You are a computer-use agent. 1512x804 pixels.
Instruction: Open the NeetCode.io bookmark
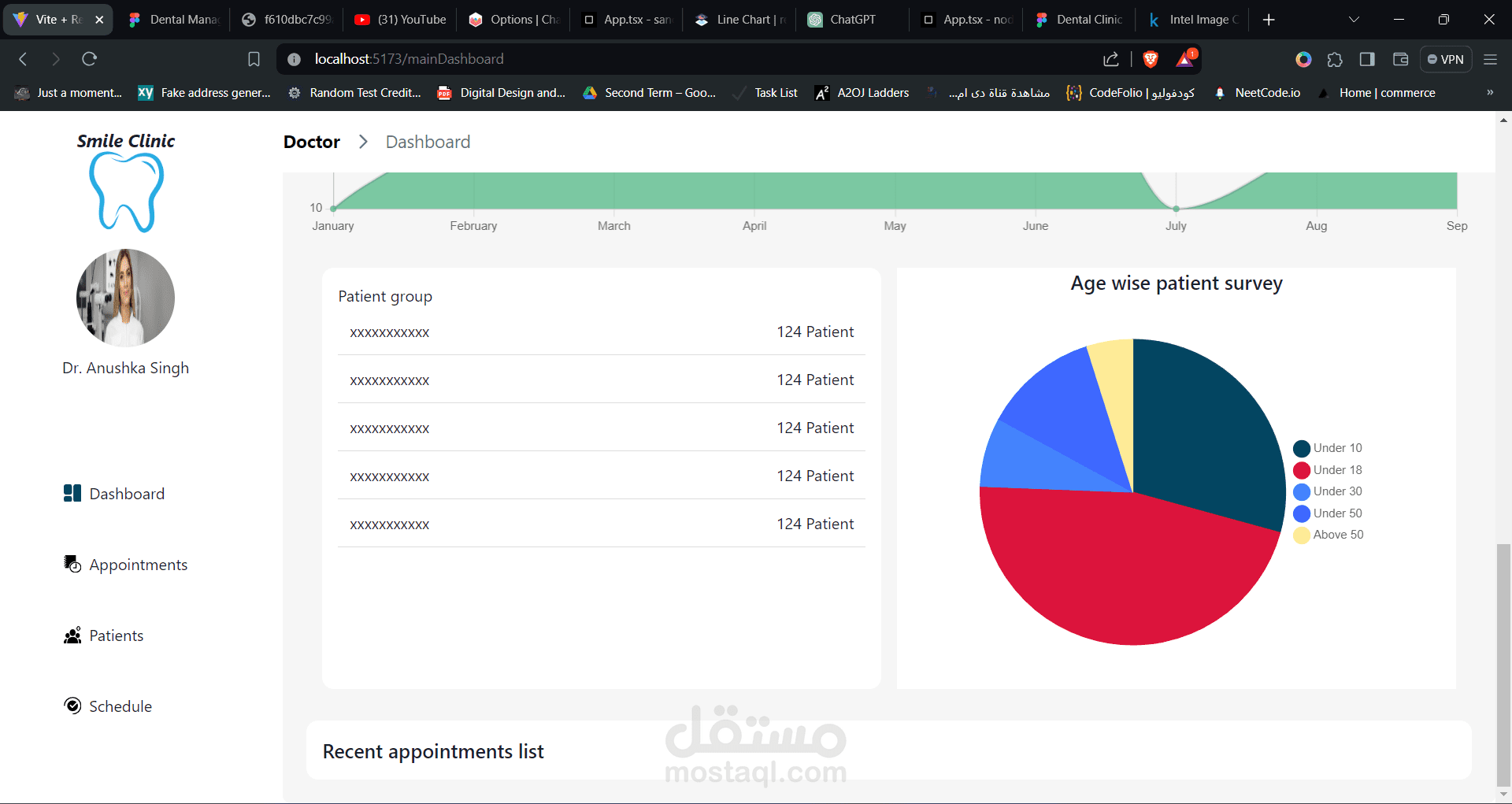tap(1257, 93)
